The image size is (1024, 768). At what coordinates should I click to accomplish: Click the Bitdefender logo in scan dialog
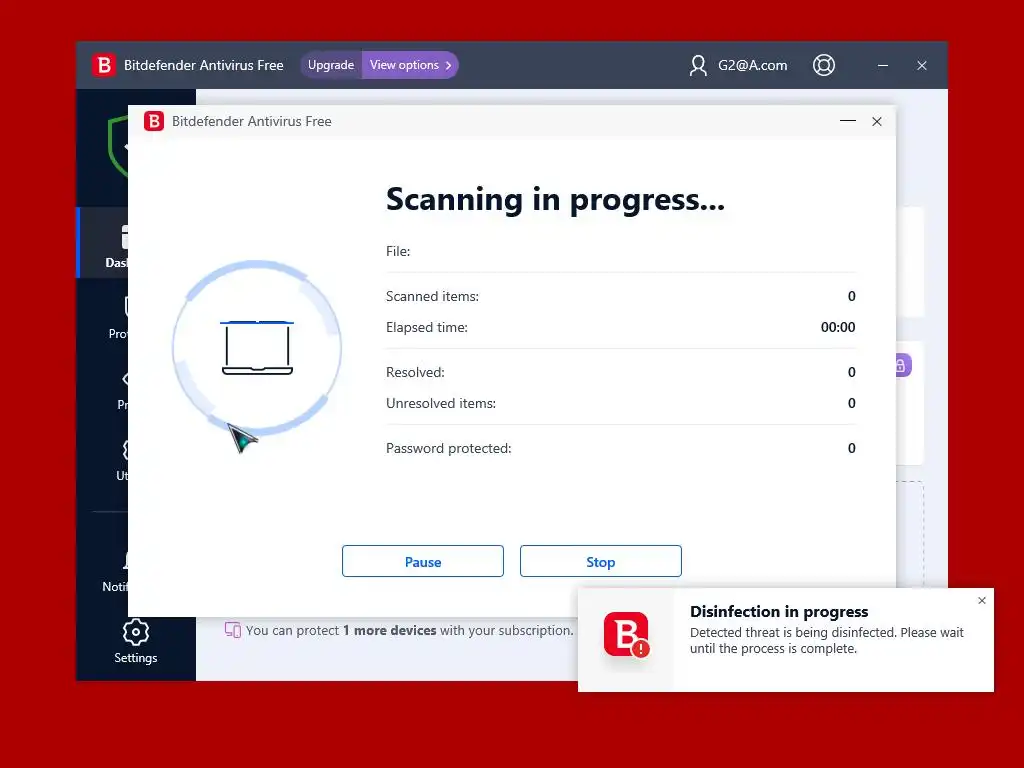pos(153,121)
